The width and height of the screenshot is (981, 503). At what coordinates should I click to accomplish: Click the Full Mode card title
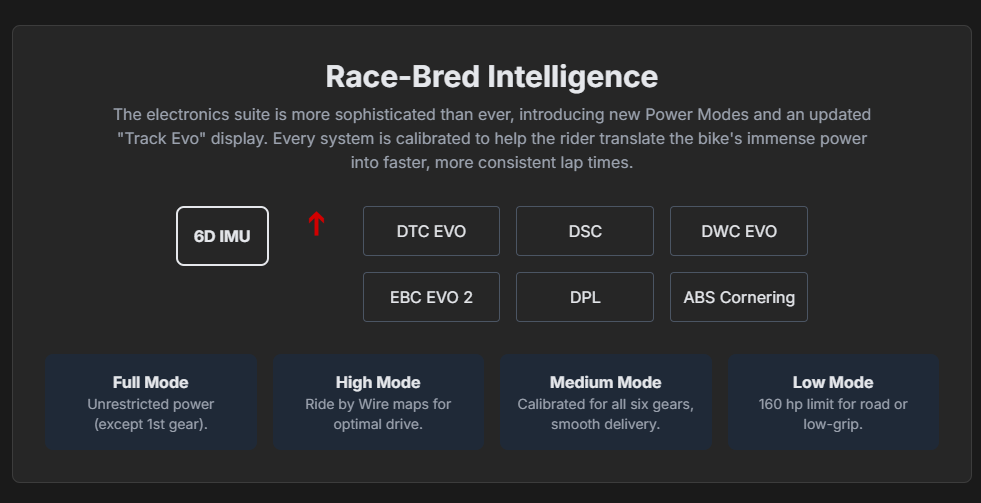(x=151, y=382)
